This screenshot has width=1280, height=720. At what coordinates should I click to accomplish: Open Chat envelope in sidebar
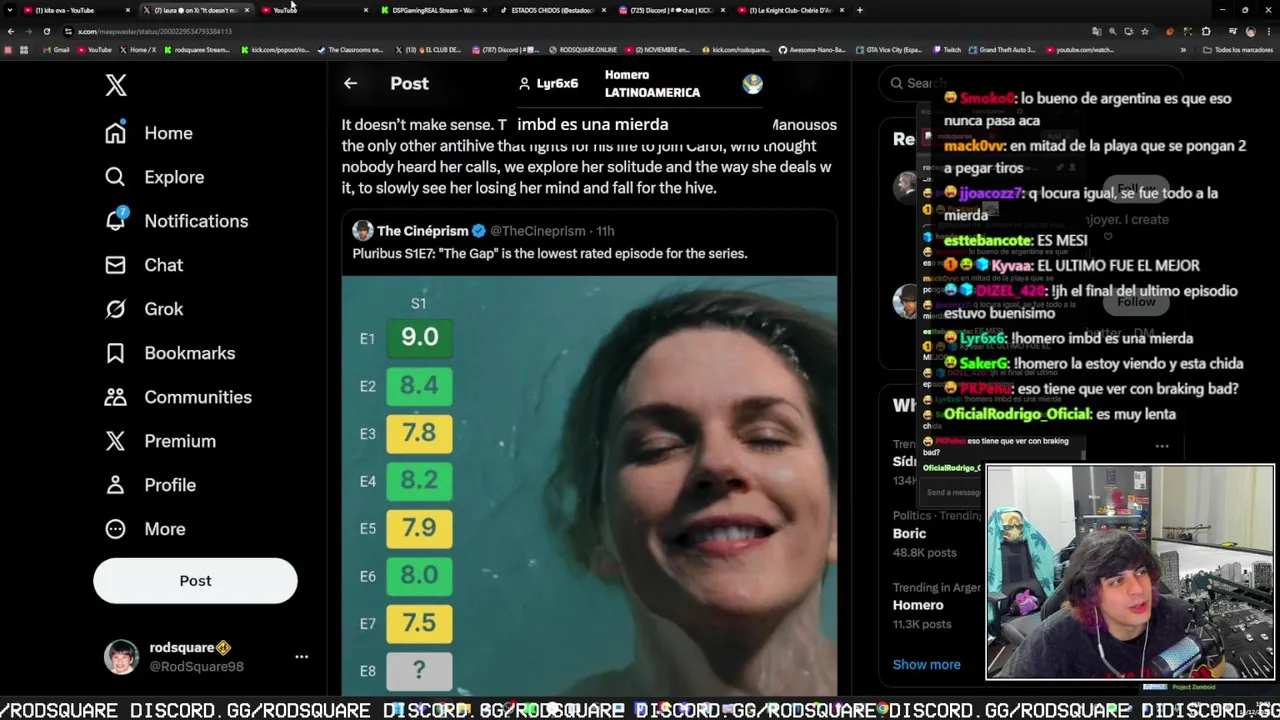pyautogui.click(x=144, y=265)
